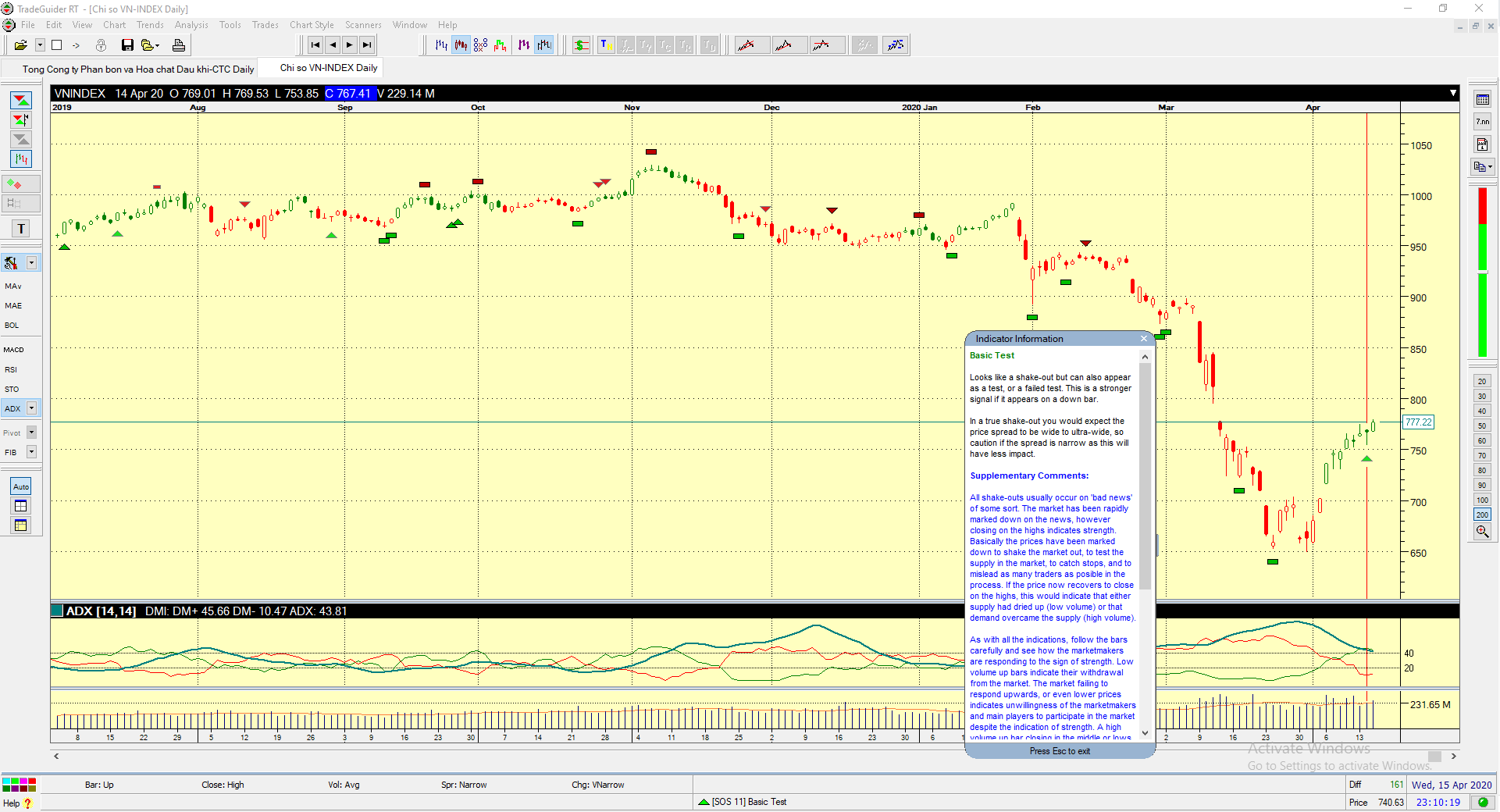This screenshot has height=812, width=1500.
Task: Select the point and figure chart icon
Action: click(x=480, y=45)
